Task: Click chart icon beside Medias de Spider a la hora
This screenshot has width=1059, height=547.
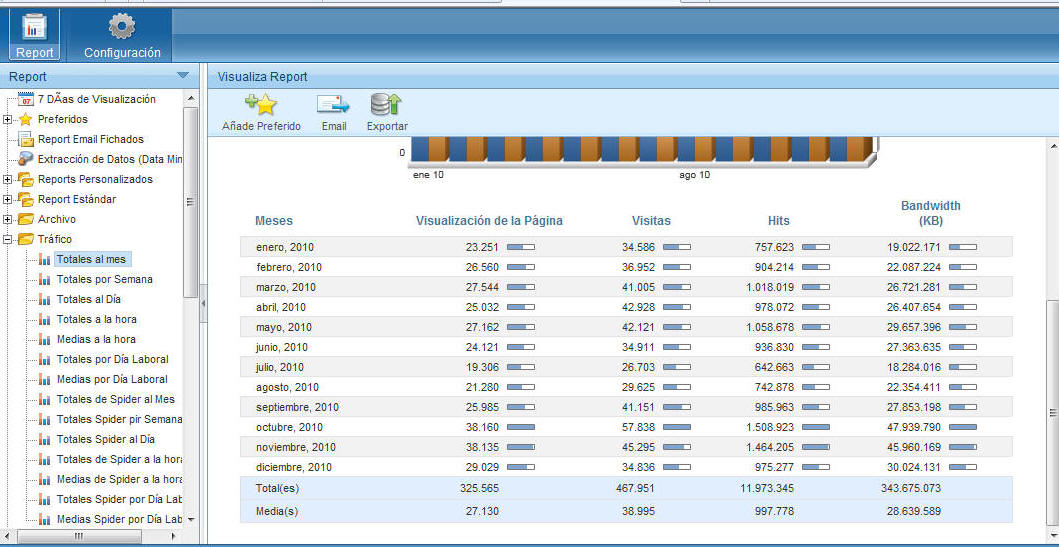Action: click(x=45, y=479)
